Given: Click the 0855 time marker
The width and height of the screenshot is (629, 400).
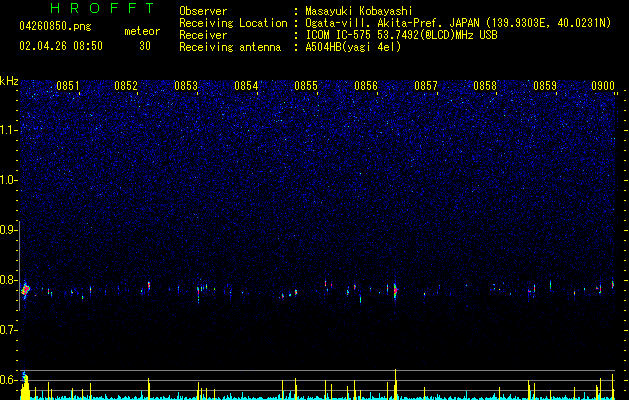Looking at the screenshot, I should 306,86.
